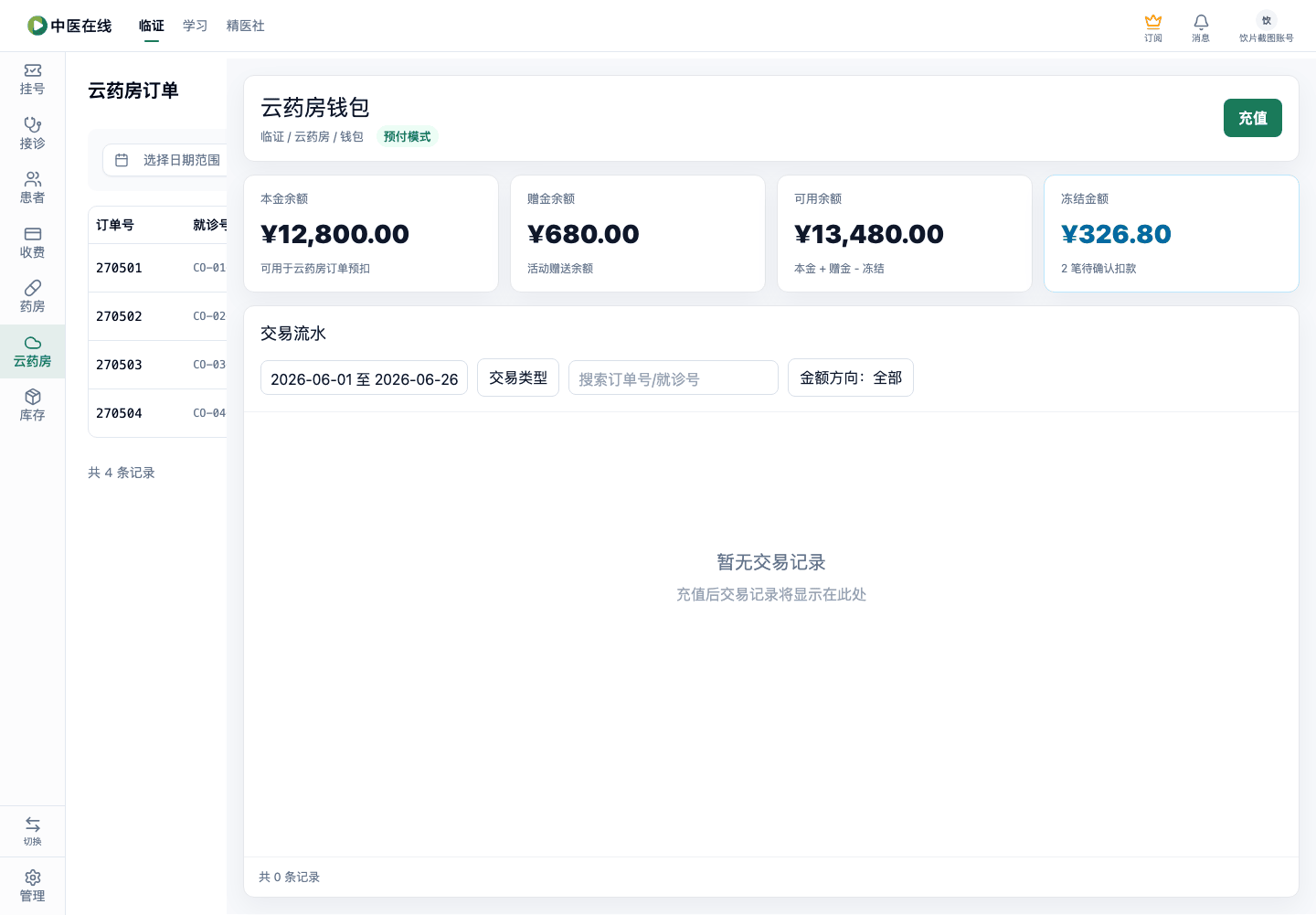This screenshot has width=1316, height=915.
Task: Select order row 270504
Action: coord(157,413)
